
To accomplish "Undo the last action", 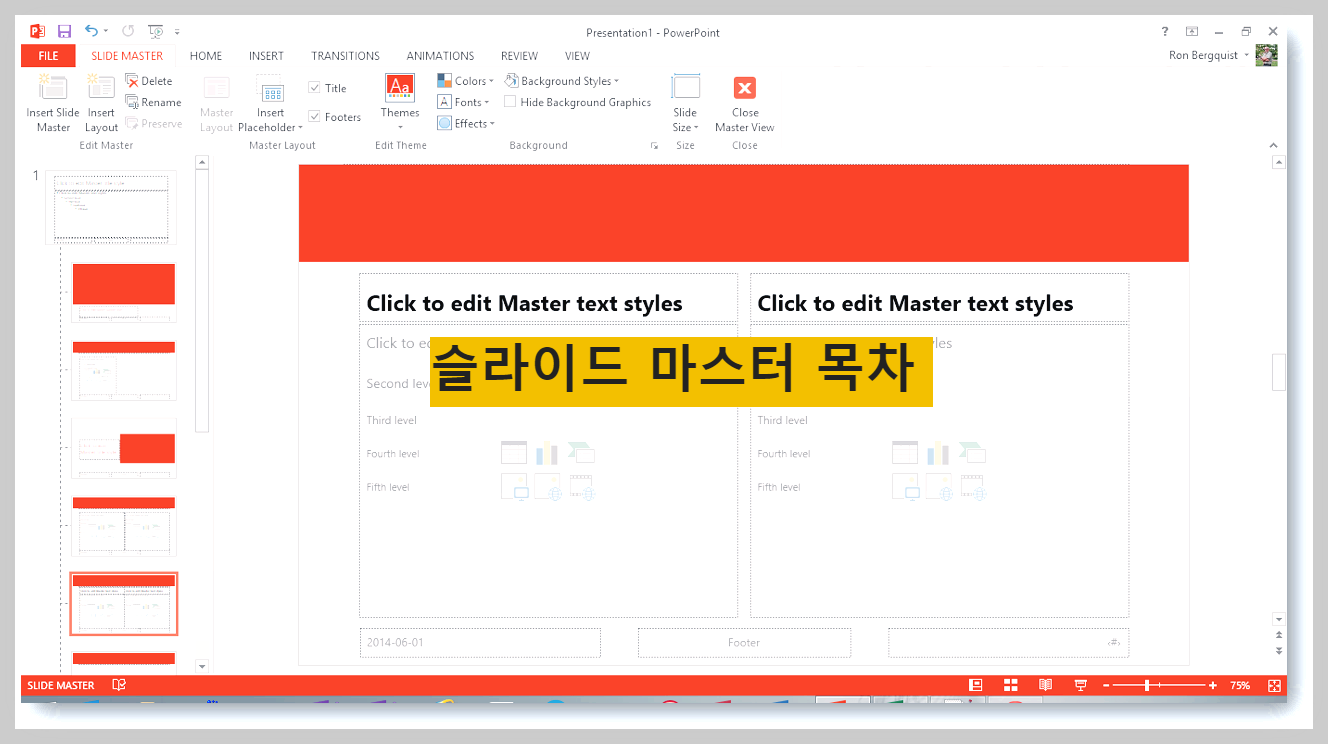I will (x=91, y=32).
